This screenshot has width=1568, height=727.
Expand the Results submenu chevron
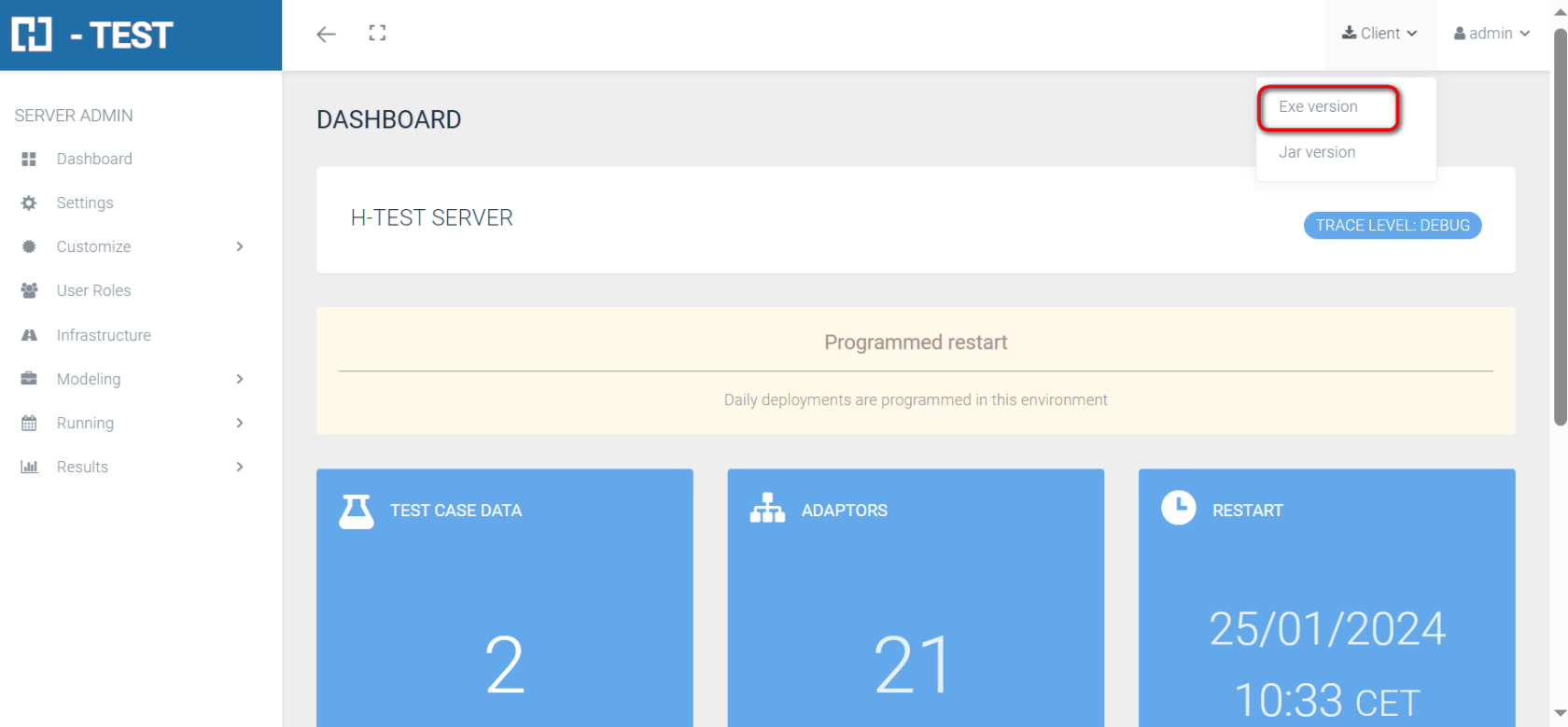pos(240,468)
